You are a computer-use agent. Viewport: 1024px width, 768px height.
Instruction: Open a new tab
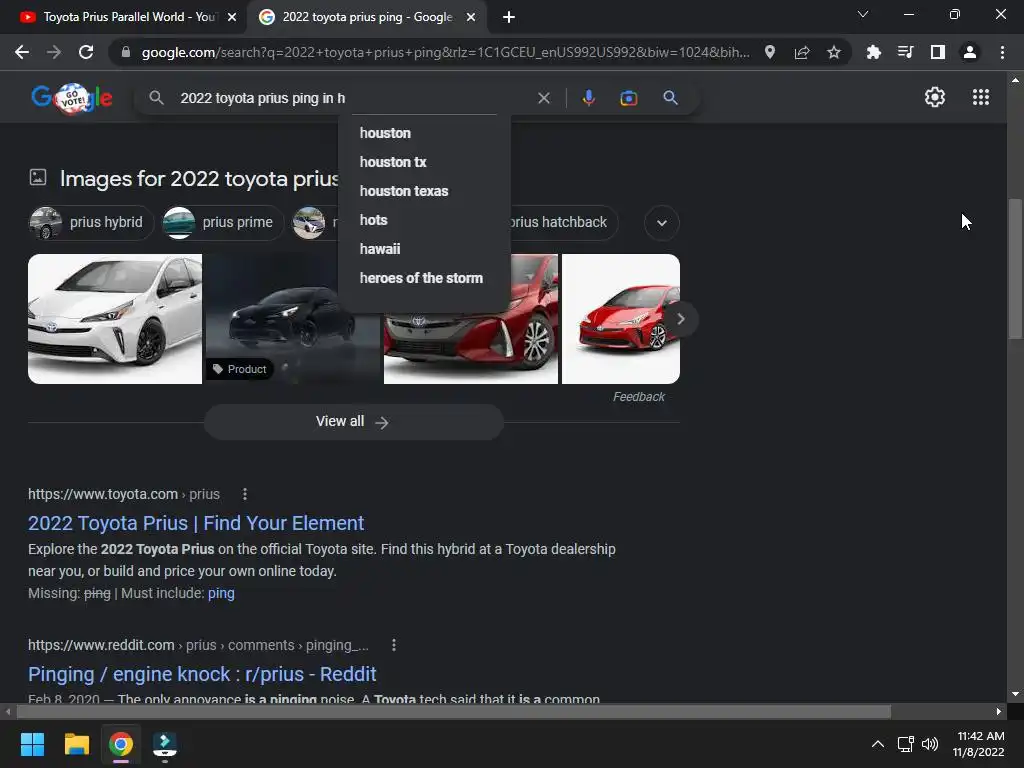[509, 18]
